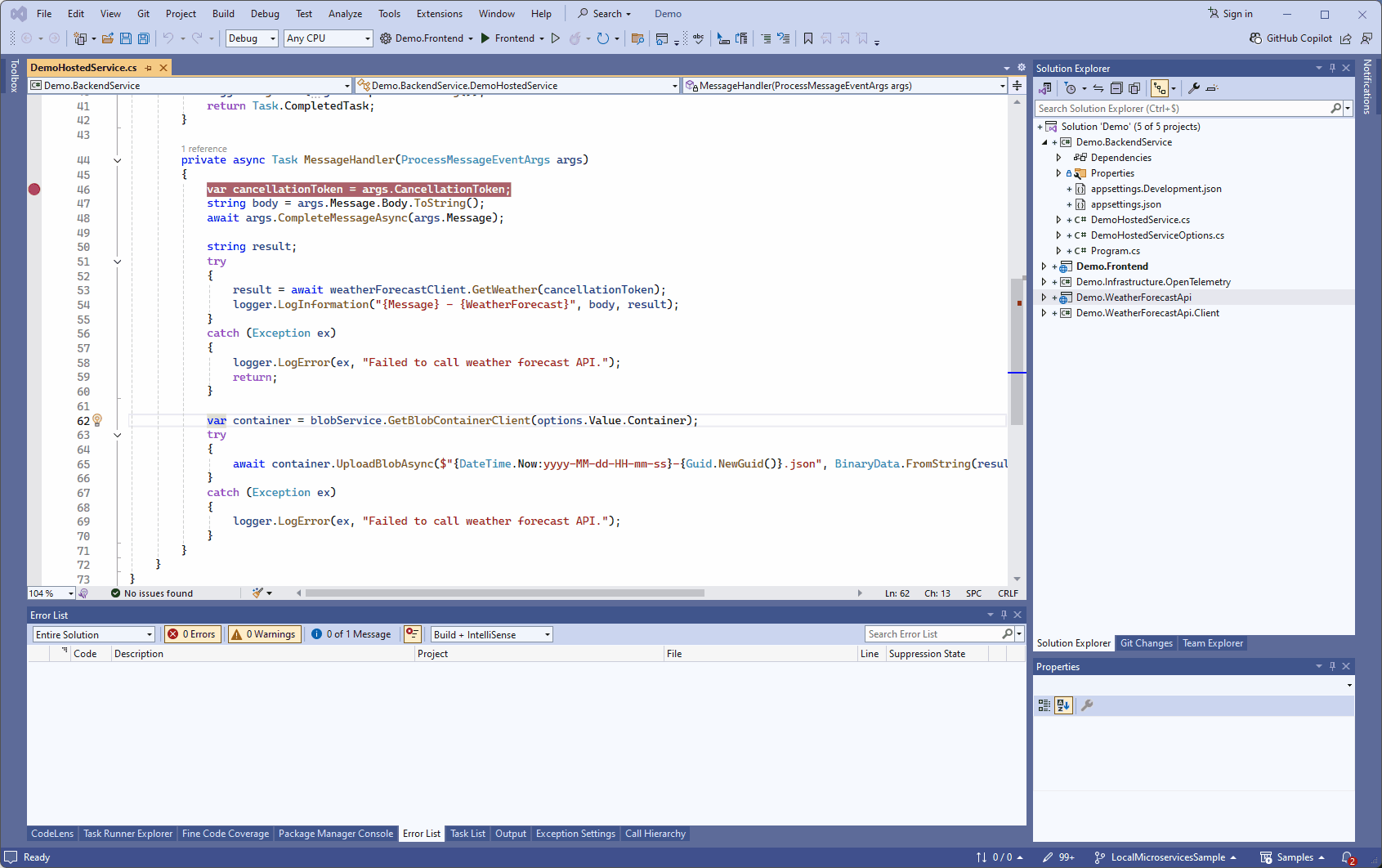Viewport: 1382px width, 868px height.
Task: Expand the Dependencies node
Action: (x=1058, y=158)
